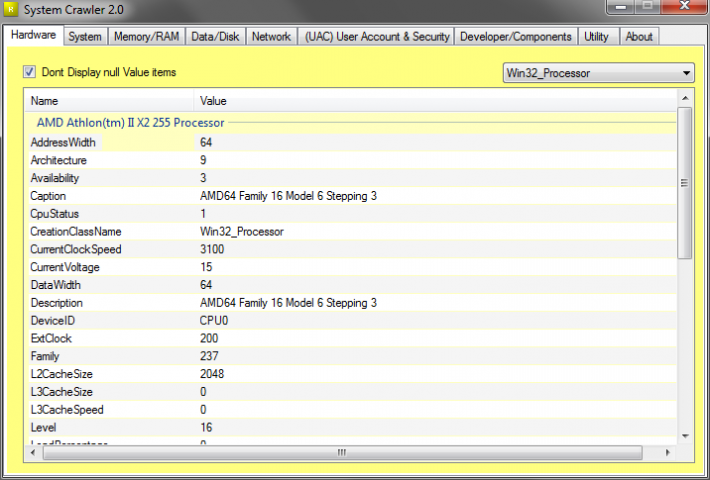The image size is (710, 480).
Task: Select the CpuStatus row
Action: (x=352, y=213)
